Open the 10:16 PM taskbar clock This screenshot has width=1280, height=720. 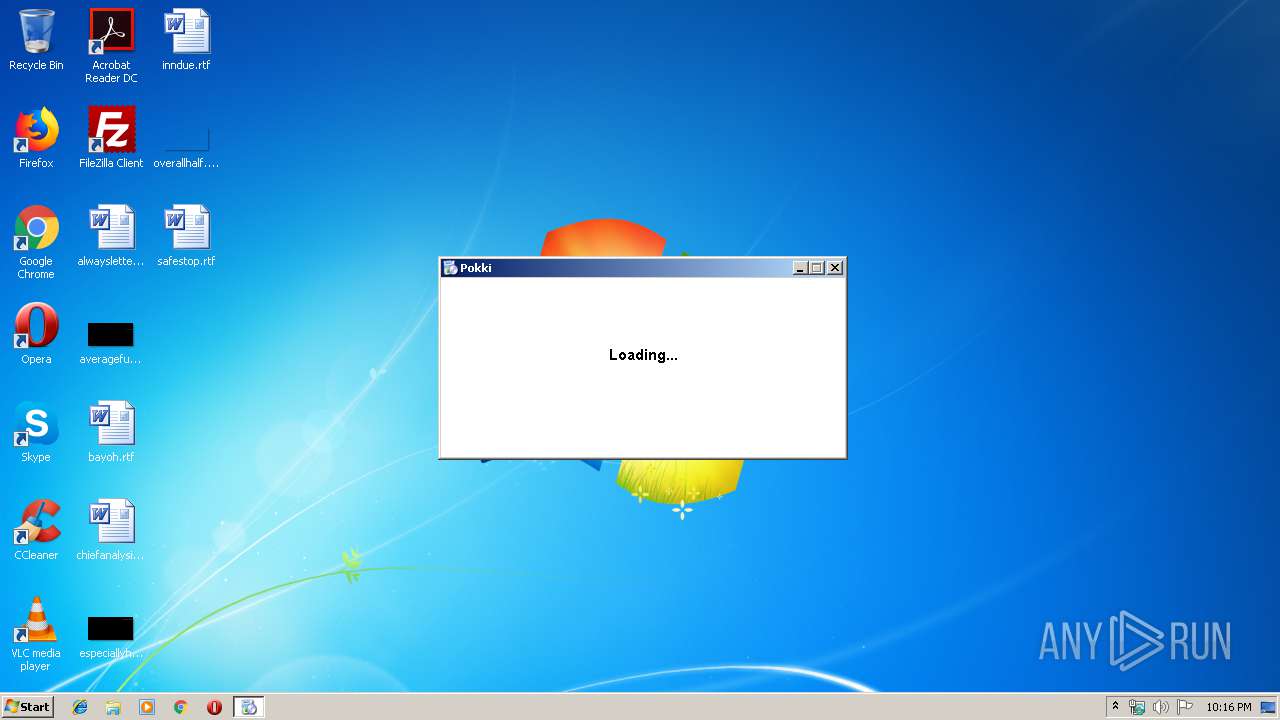pos(1228,707)
